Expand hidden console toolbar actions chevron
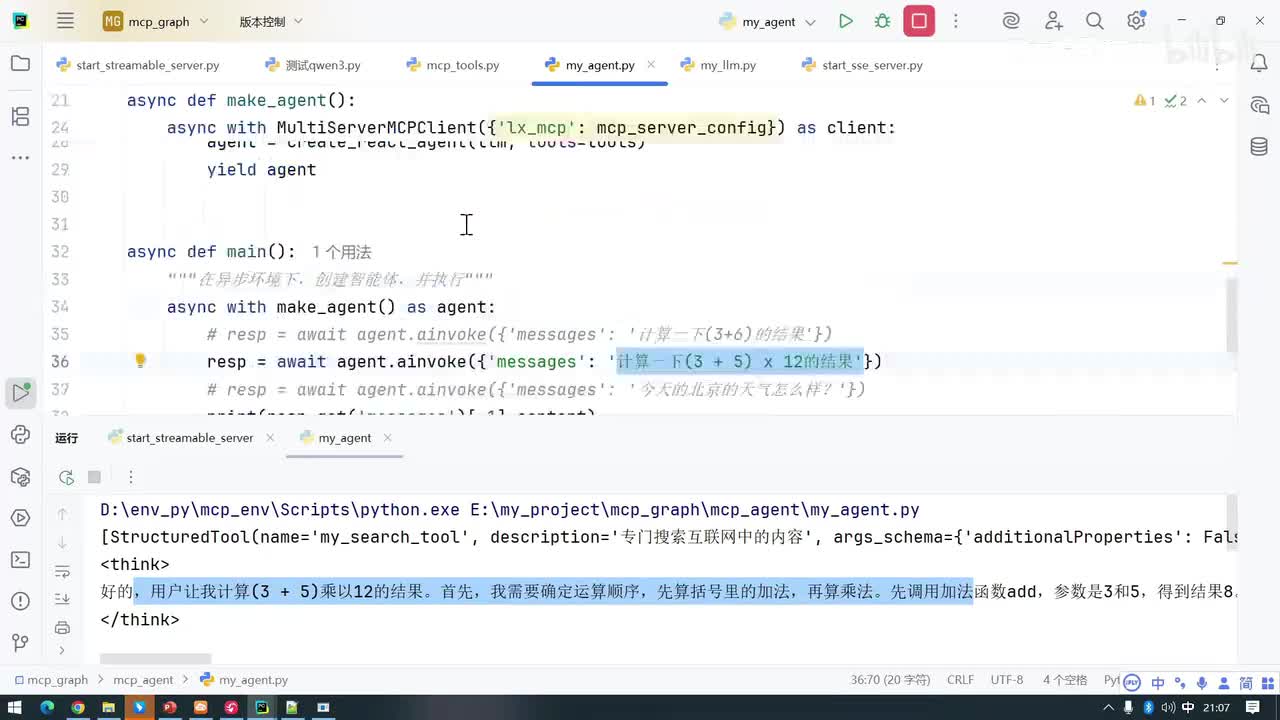1280x720 pixels. coord(62,651)
